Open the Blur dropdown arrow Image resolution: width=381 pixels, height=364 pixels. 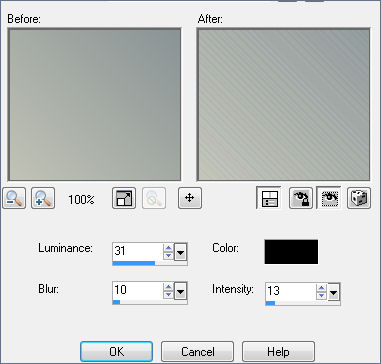180,291
